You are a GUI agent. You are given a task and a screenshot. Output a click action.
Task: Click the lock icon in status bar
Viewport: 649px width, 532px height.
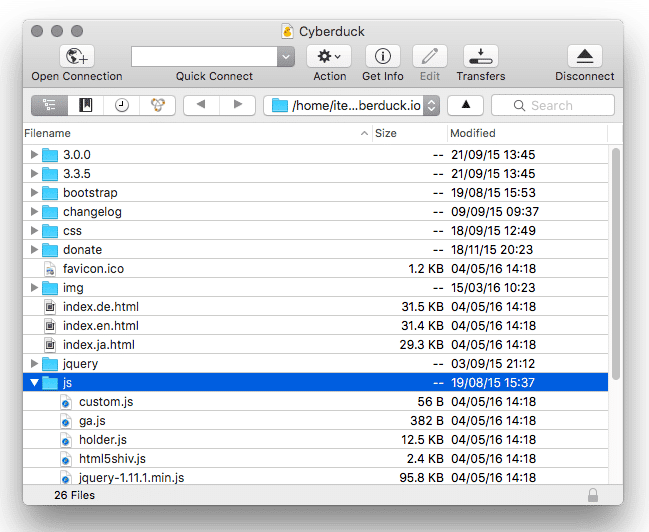593,495
